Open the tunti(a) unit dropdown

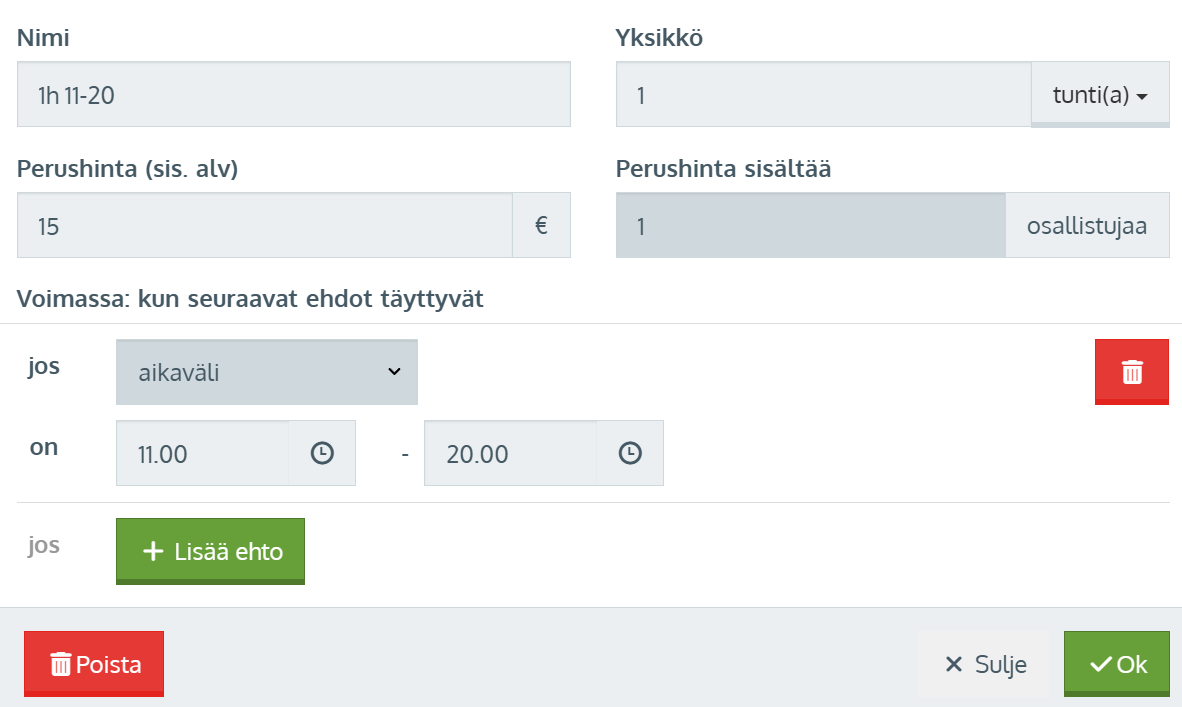[1099, 95]
